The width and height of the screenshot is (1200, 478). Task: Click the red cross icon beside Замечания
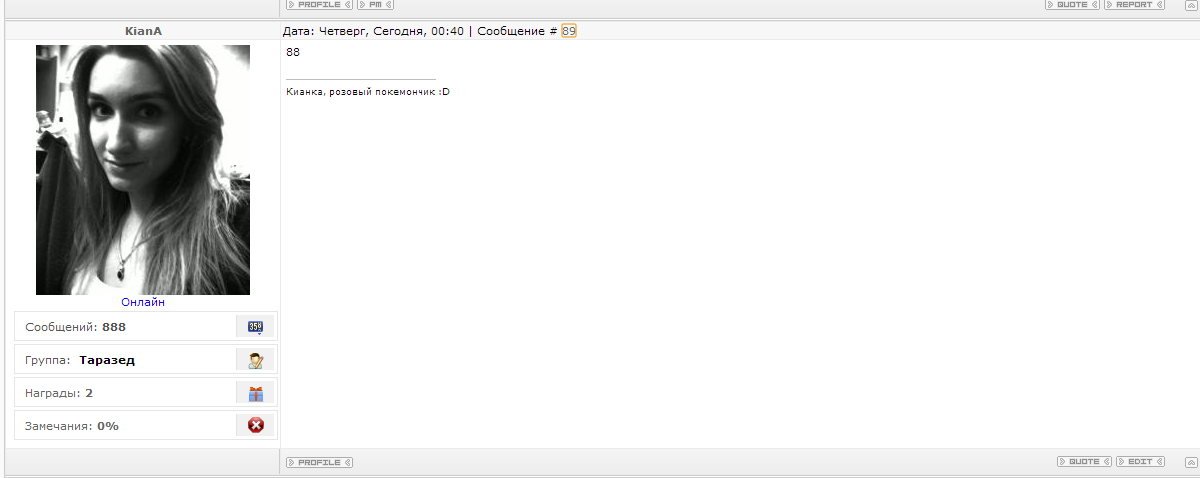[x=255, y=425]
